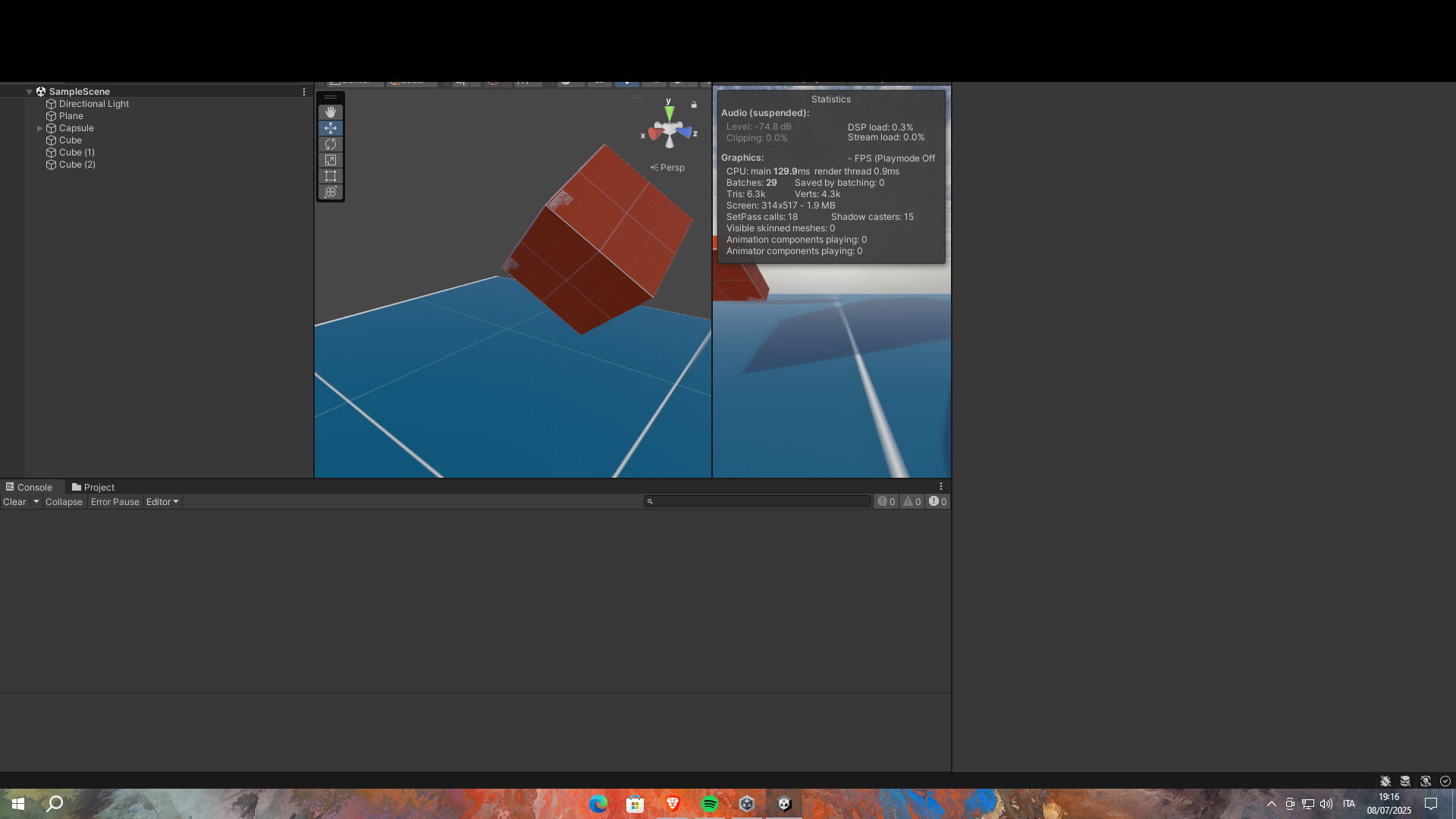This screenshot has height=819, width=1456.
Task: Launch Spotify from the taskbar
Action: [x=711, y=803]
